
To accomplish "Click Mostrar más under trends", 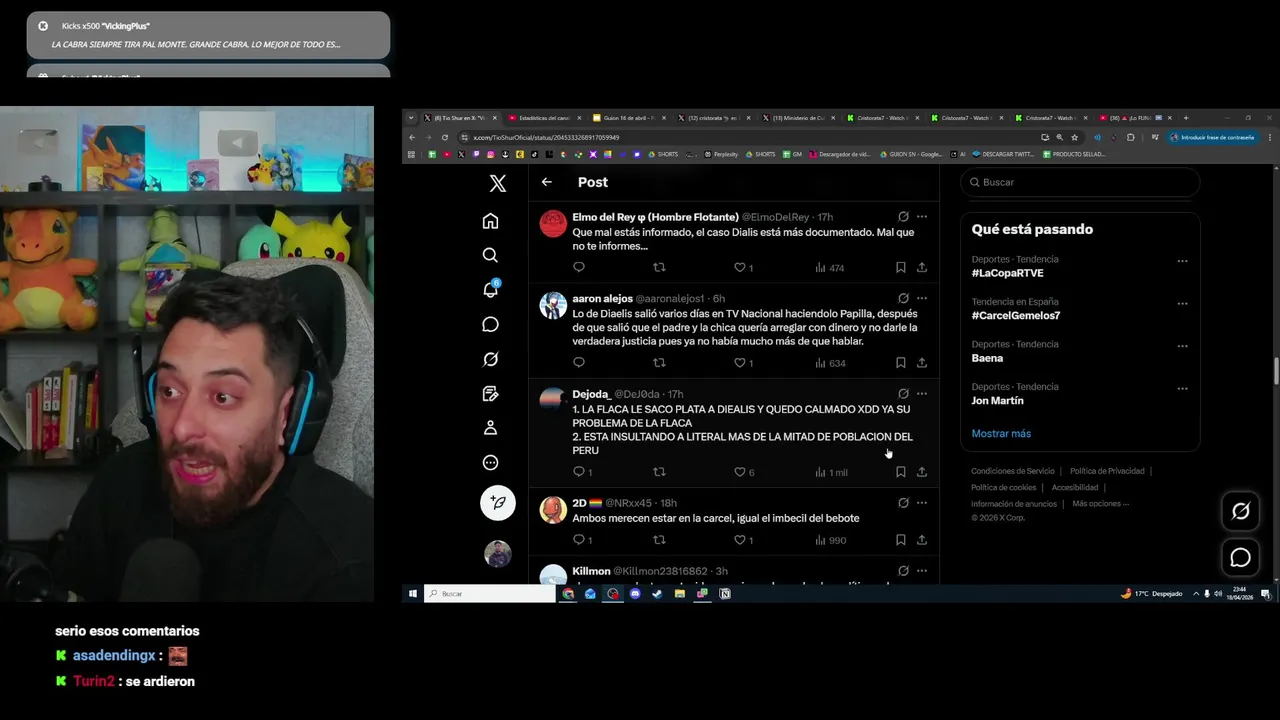I will [1001, 433].
